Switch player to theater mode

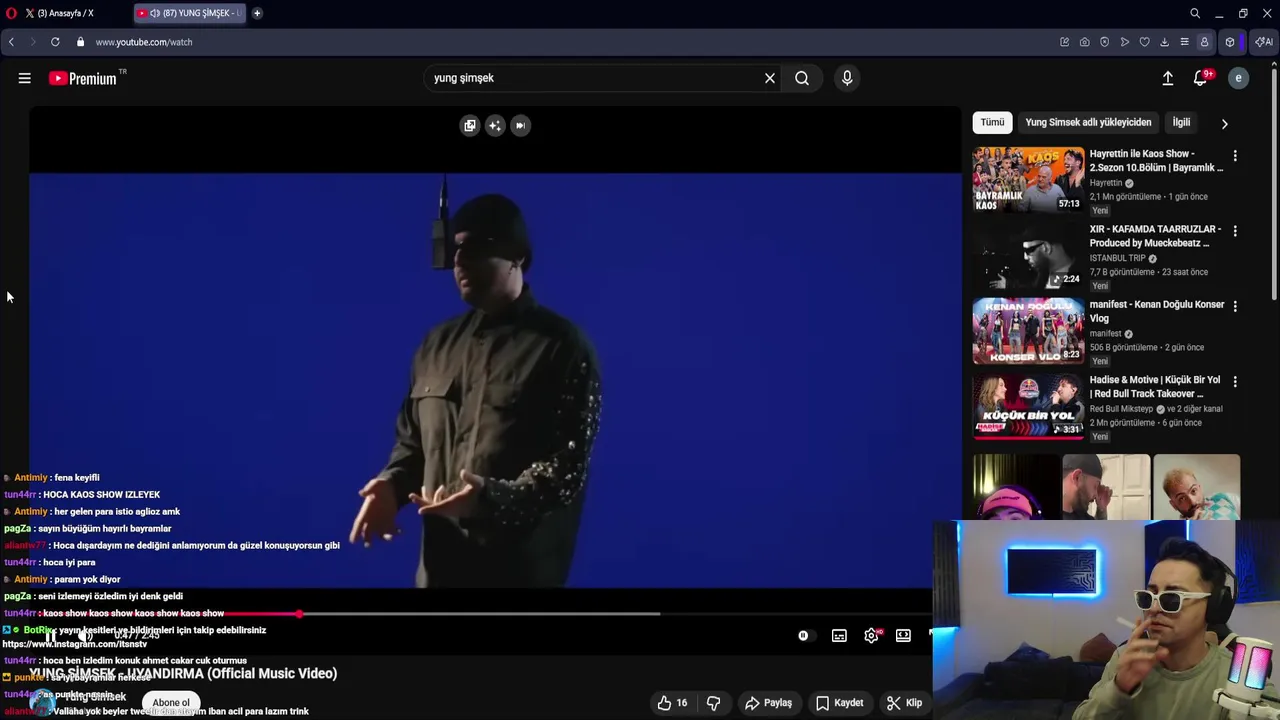pyautogui.click(x=903, y=636)
